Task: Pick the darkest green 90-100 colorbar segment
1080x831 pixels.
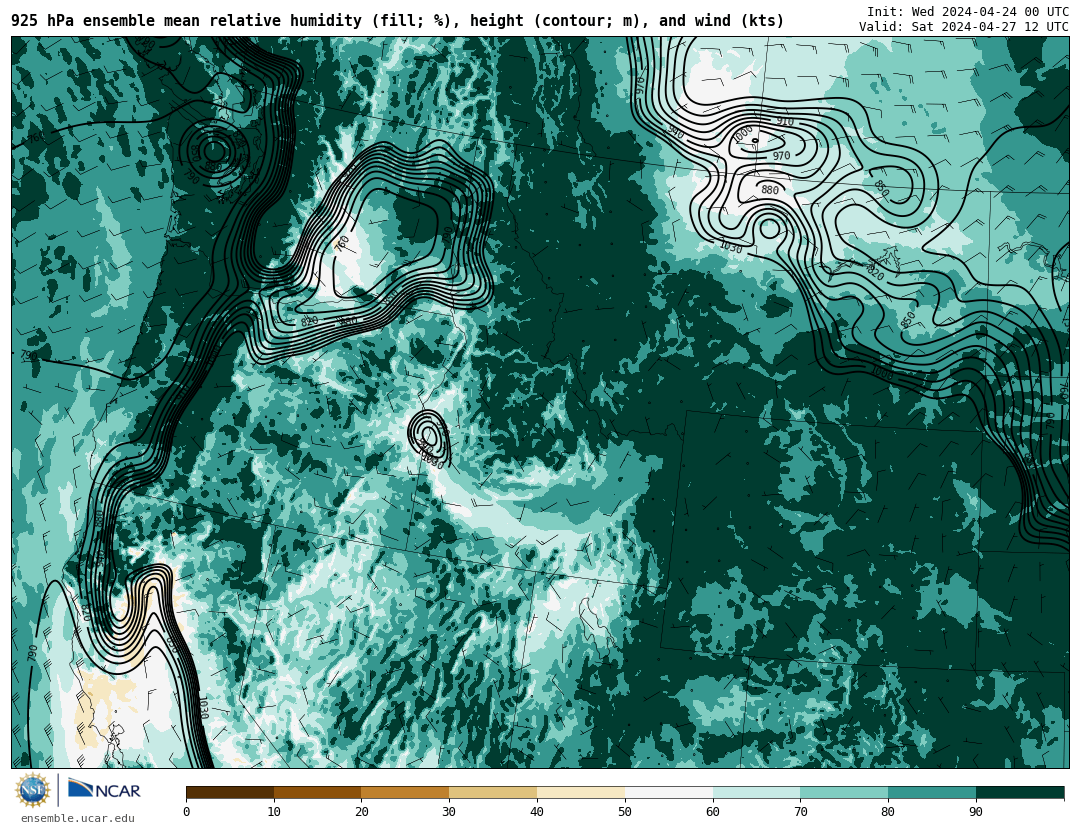Action: (x=1020, y=793)
